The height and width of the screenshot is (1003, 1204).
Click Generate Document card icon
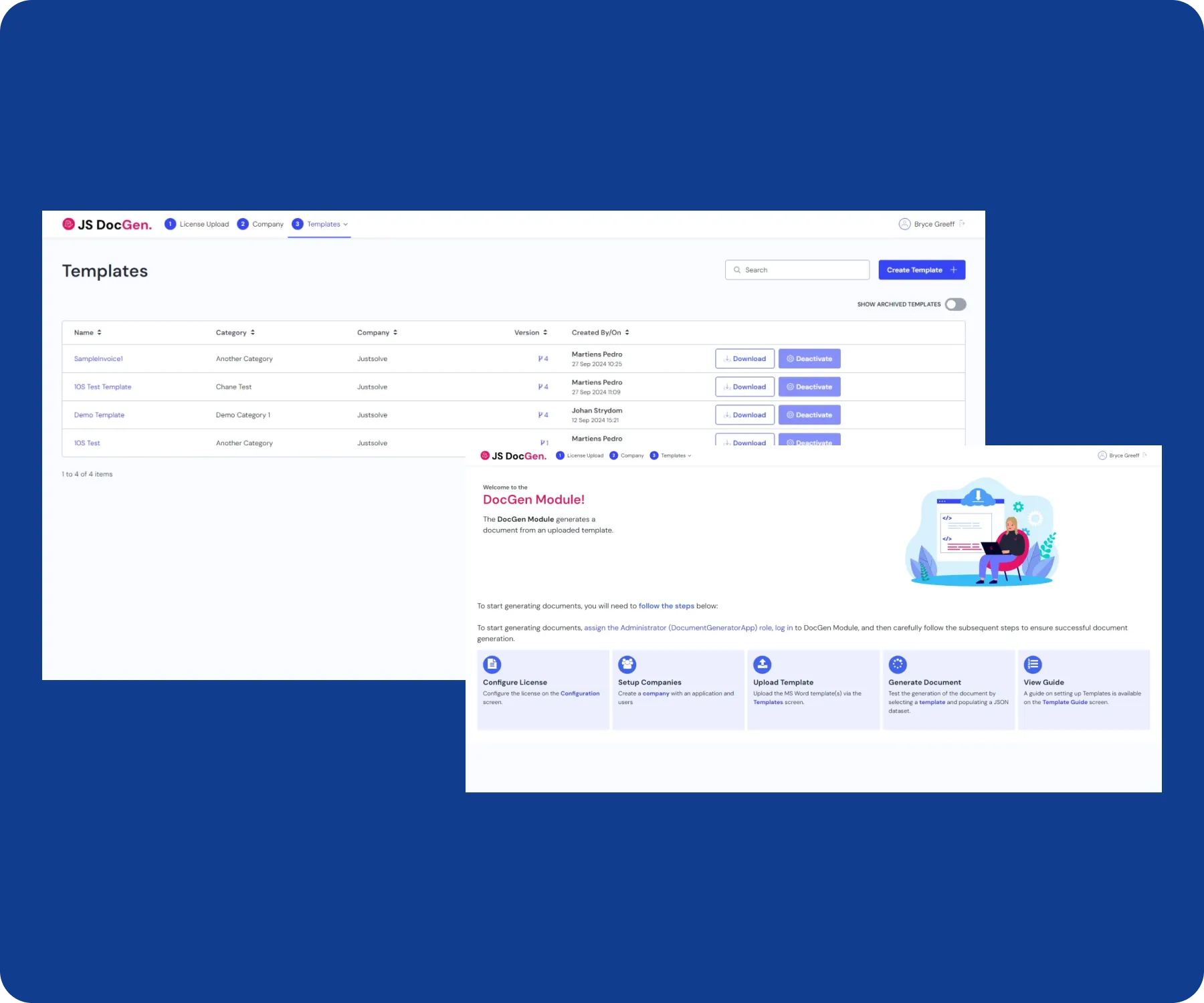coord(898,665)
